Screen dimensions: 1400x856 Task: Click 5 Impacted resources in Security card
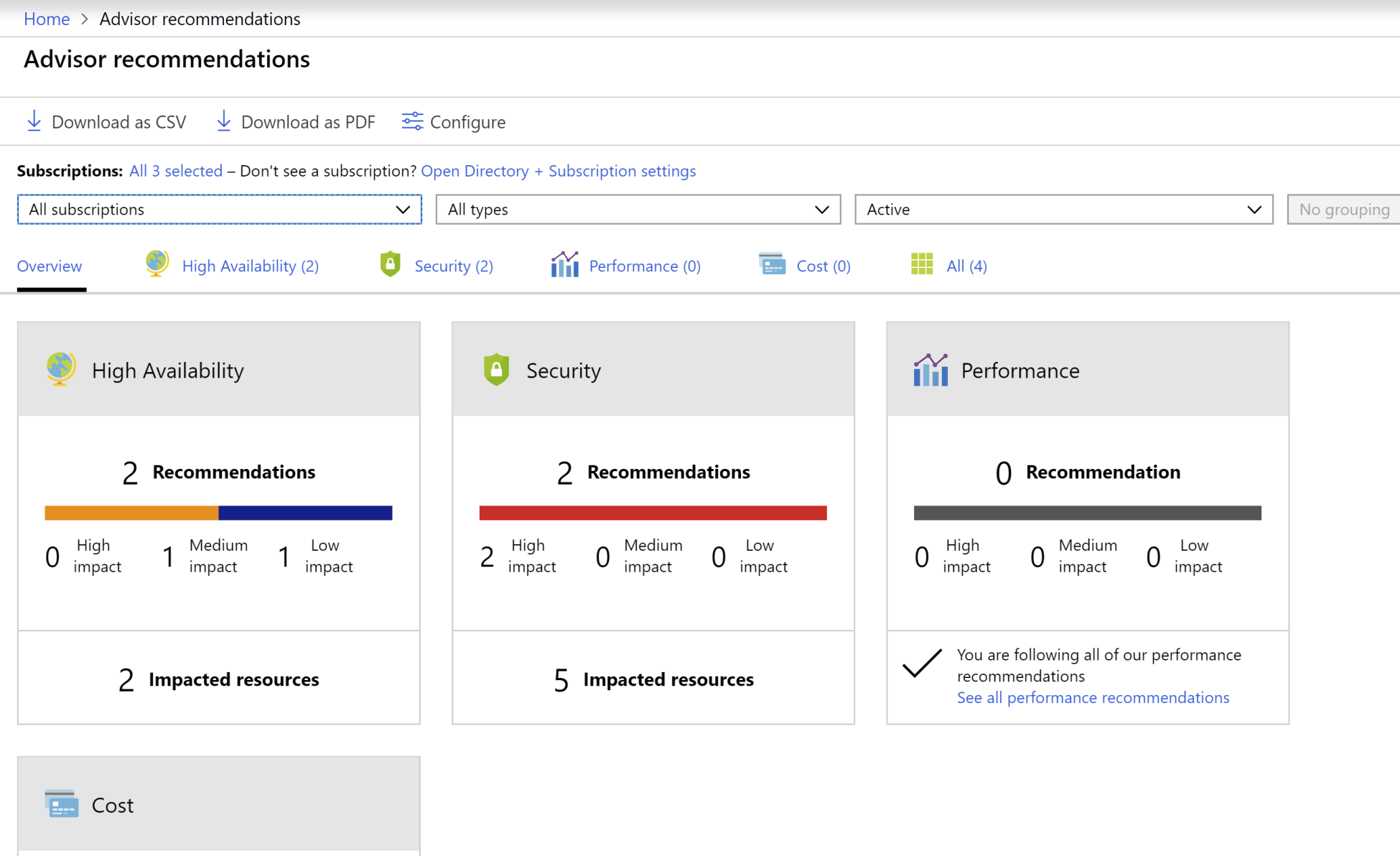click(653, 679)
